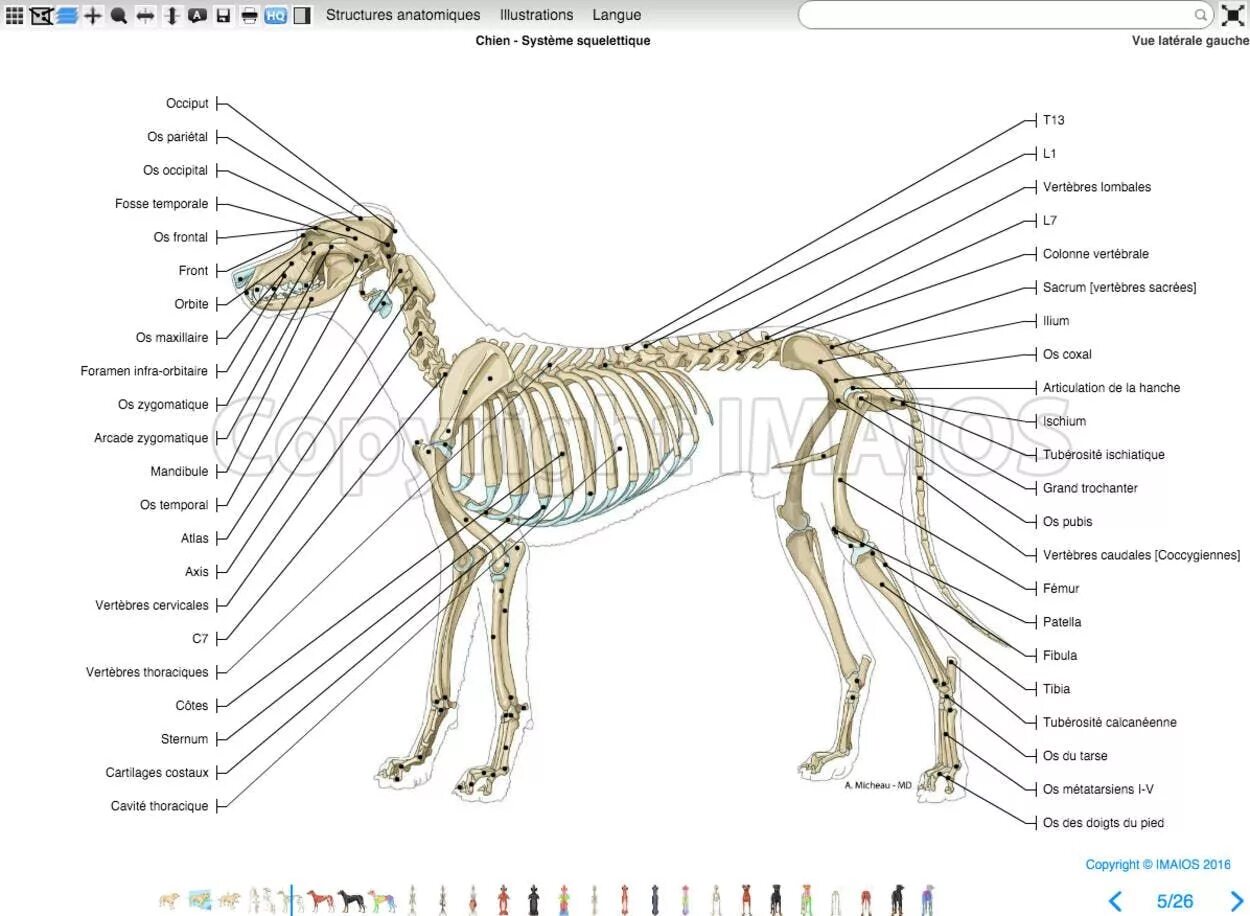This screenshot has height=916, width=1250.
Task: Open the Illustrations menu
Action: click(537, 15)
